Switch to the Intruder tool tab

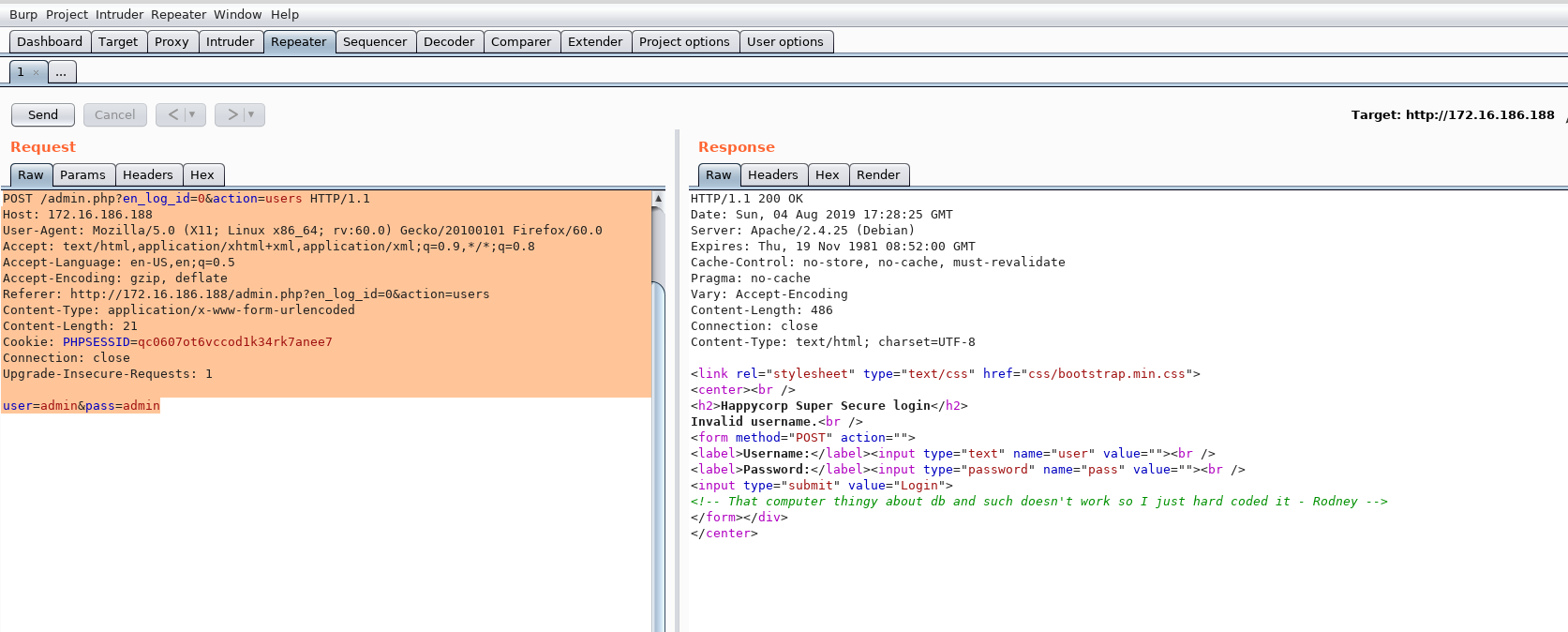pyautogui.click(x=230, y=41)
